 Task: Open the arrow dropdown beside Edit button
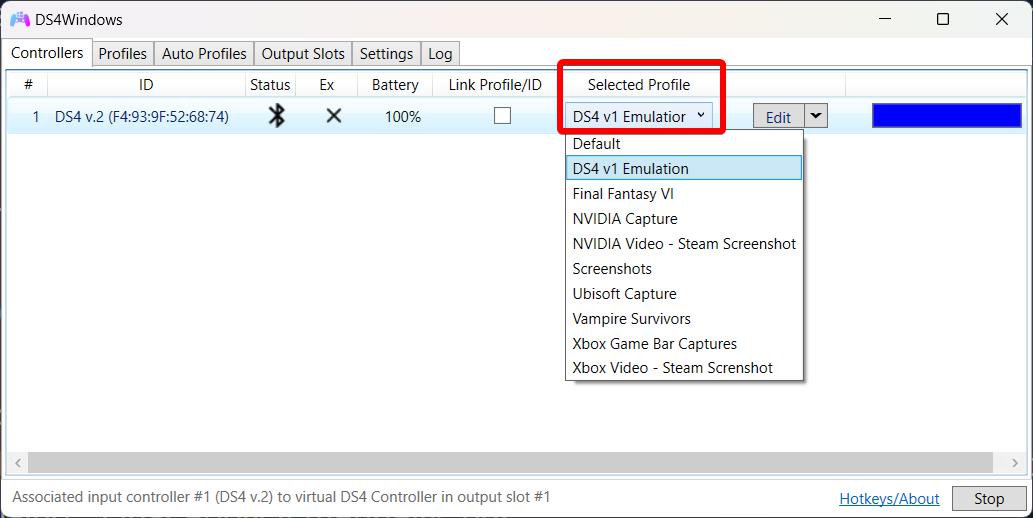coord(816,116)
